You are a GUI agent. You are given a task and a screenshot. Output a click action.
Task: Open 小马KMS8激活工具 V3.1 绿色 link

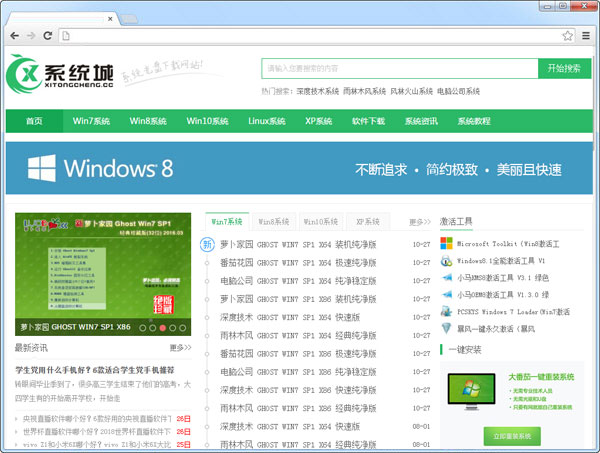point(503,278)
